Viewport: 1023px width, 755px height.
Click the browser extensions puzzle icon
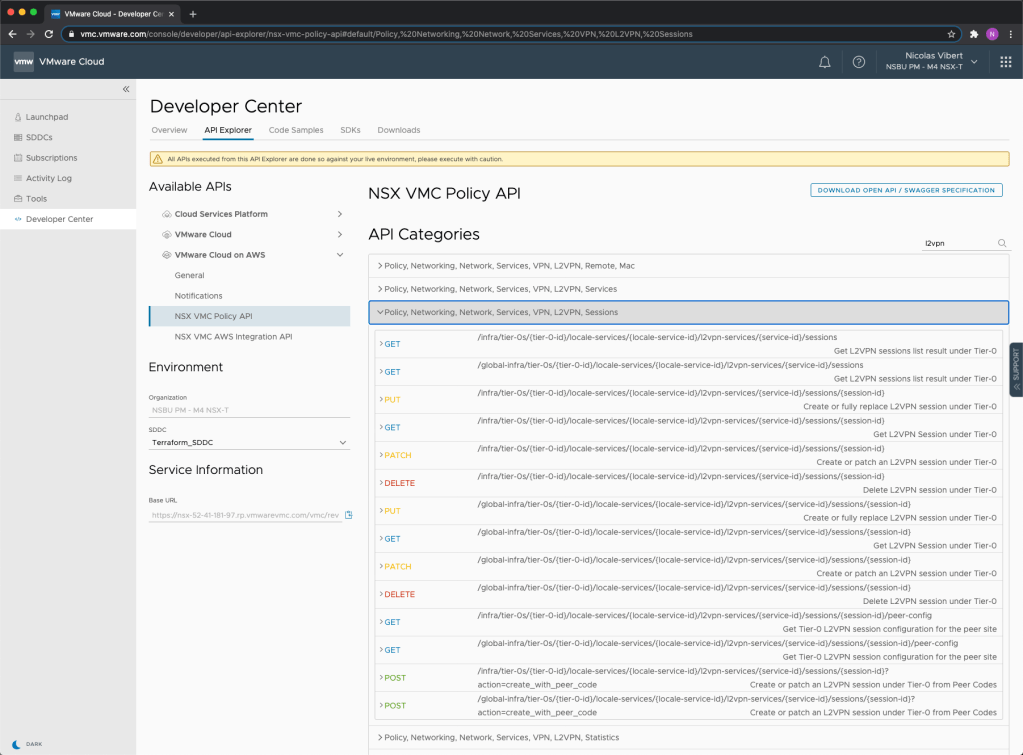[x=973, y=33]
